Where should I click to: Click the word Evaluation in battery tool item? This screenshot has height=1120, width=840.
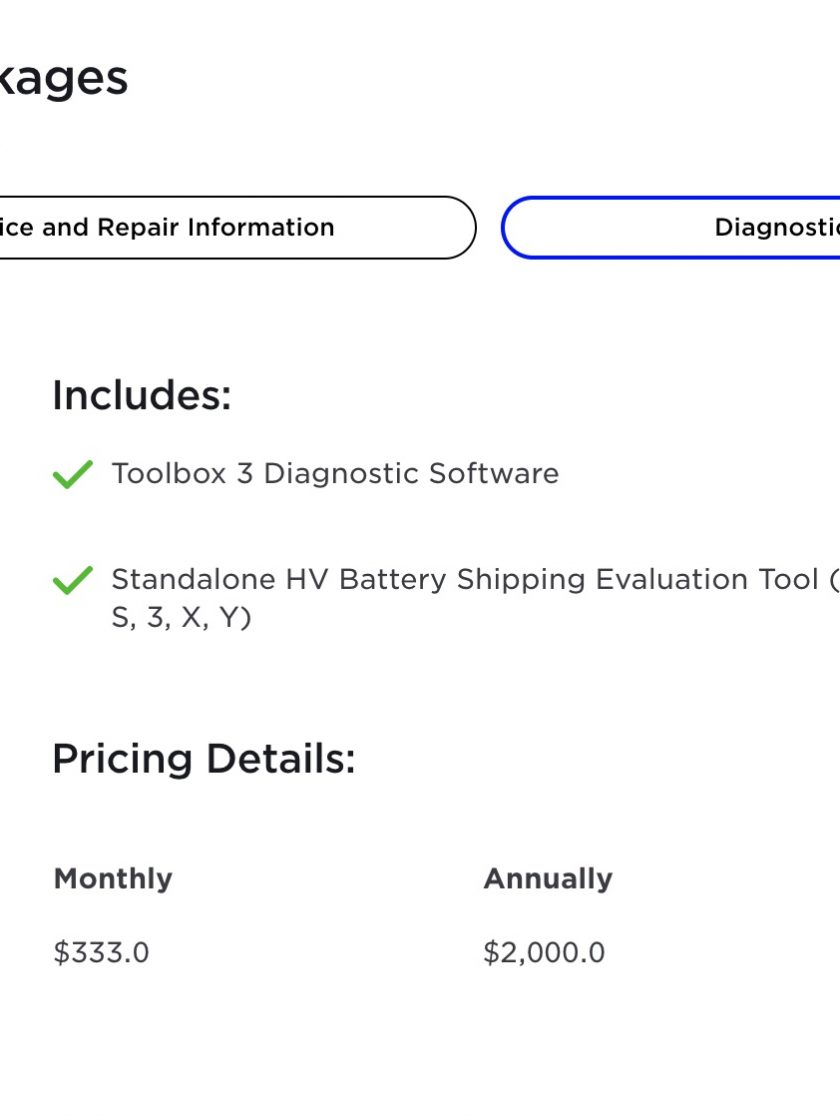pos(671,579)
